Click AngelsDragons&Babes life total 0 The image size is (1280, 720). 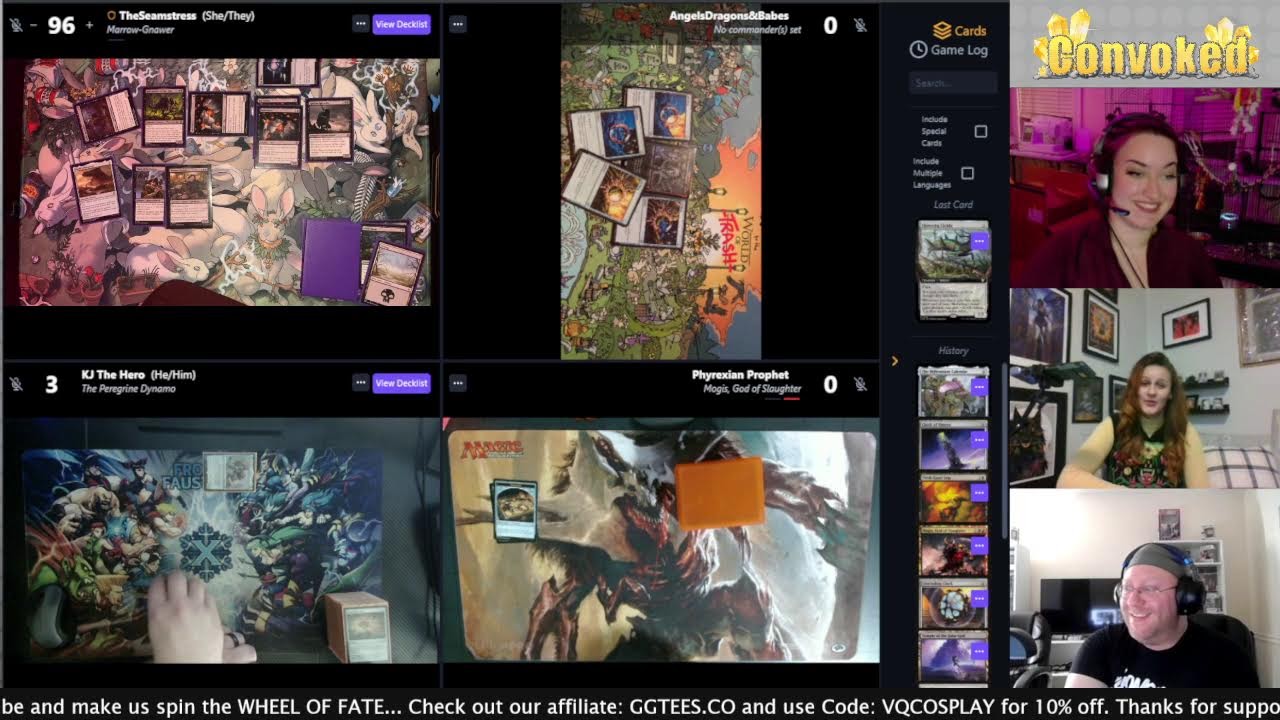tap(830, 25)
